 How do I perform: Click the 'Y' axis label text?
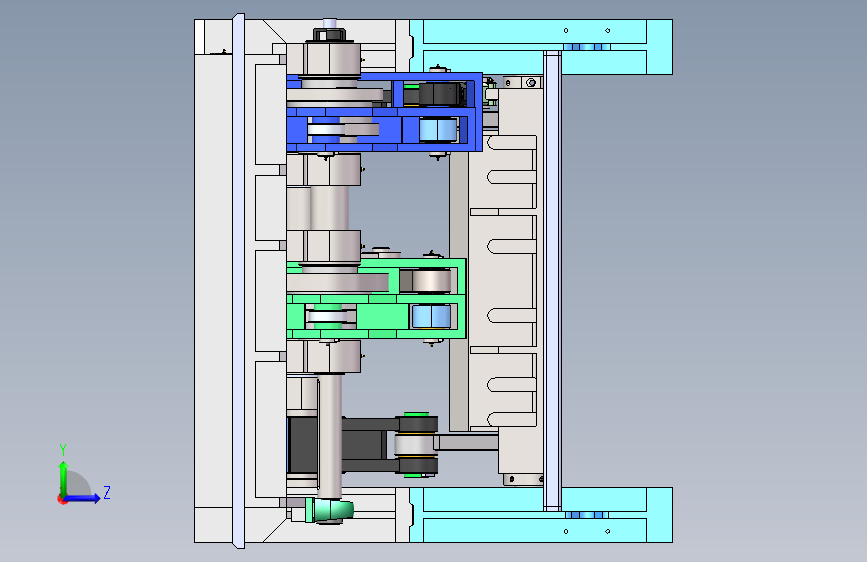pos(63,450)
